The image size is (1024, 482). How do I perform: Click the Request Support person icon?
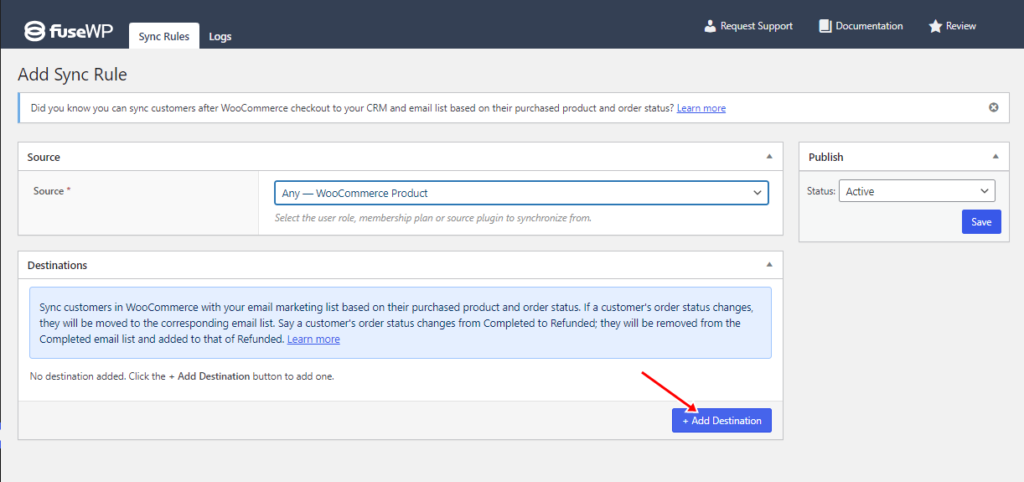[x=710, y=26]
